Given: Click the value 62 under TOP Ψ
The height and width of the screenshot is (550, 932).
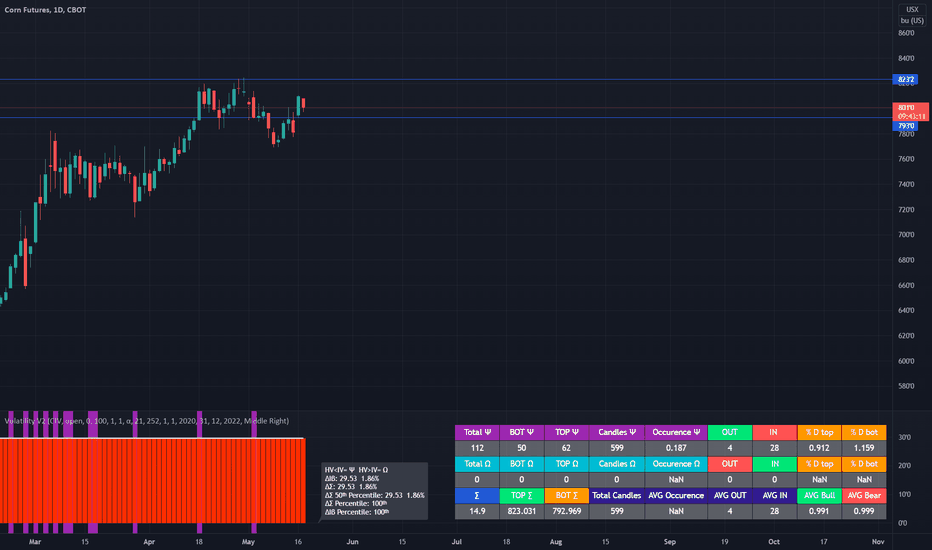Looking at the screenshot, I should tap(566, 448).
